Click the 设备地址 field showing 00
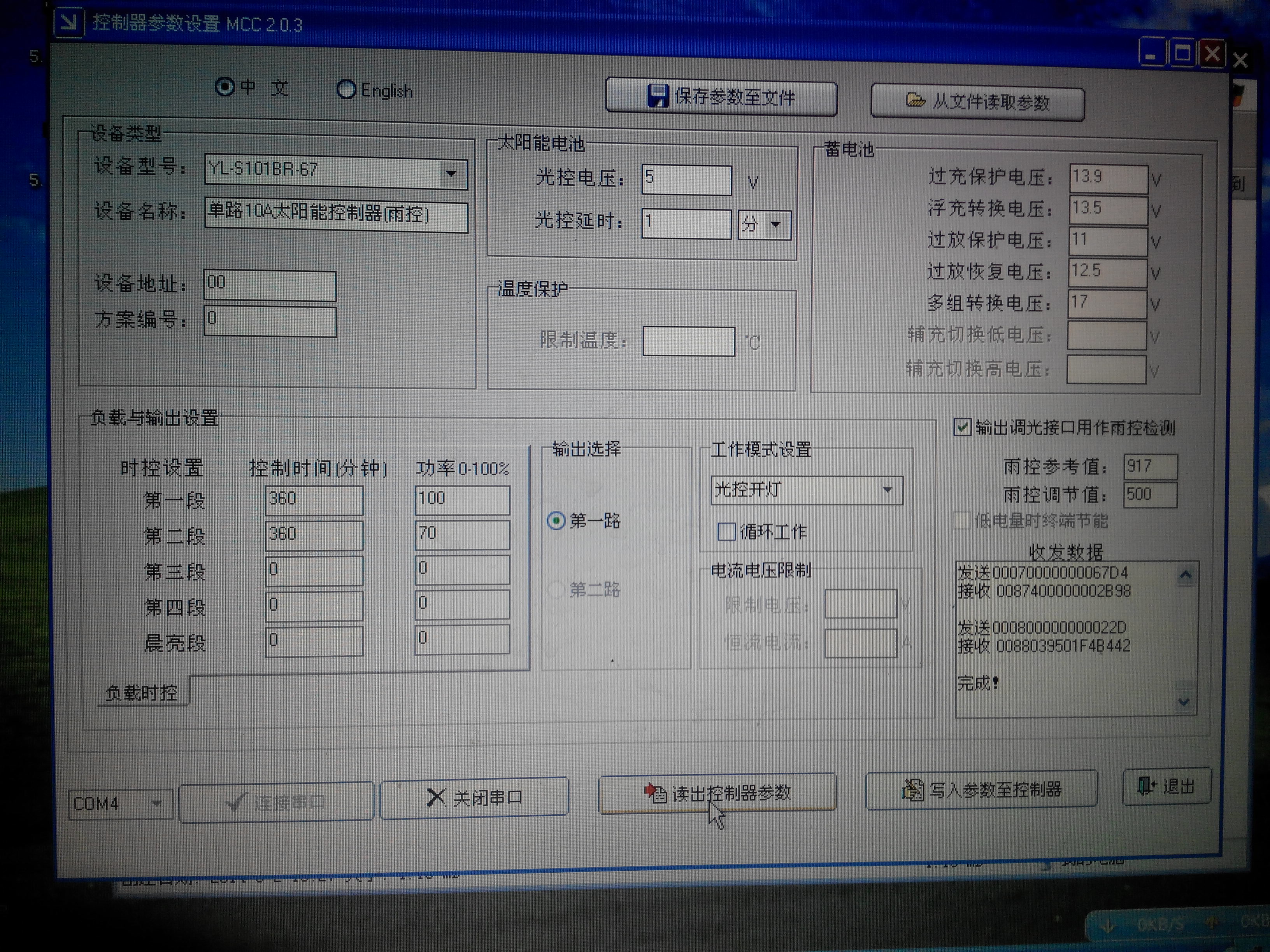This screenshot has height=952, width=1270. pos(270,285)
